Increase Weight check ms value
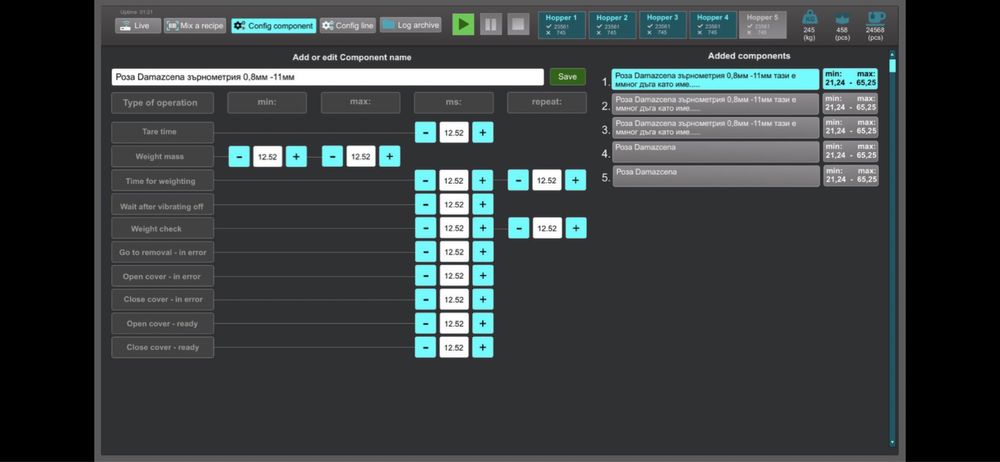This screenshot has width=1000, height=462. [x=483, y=228]
